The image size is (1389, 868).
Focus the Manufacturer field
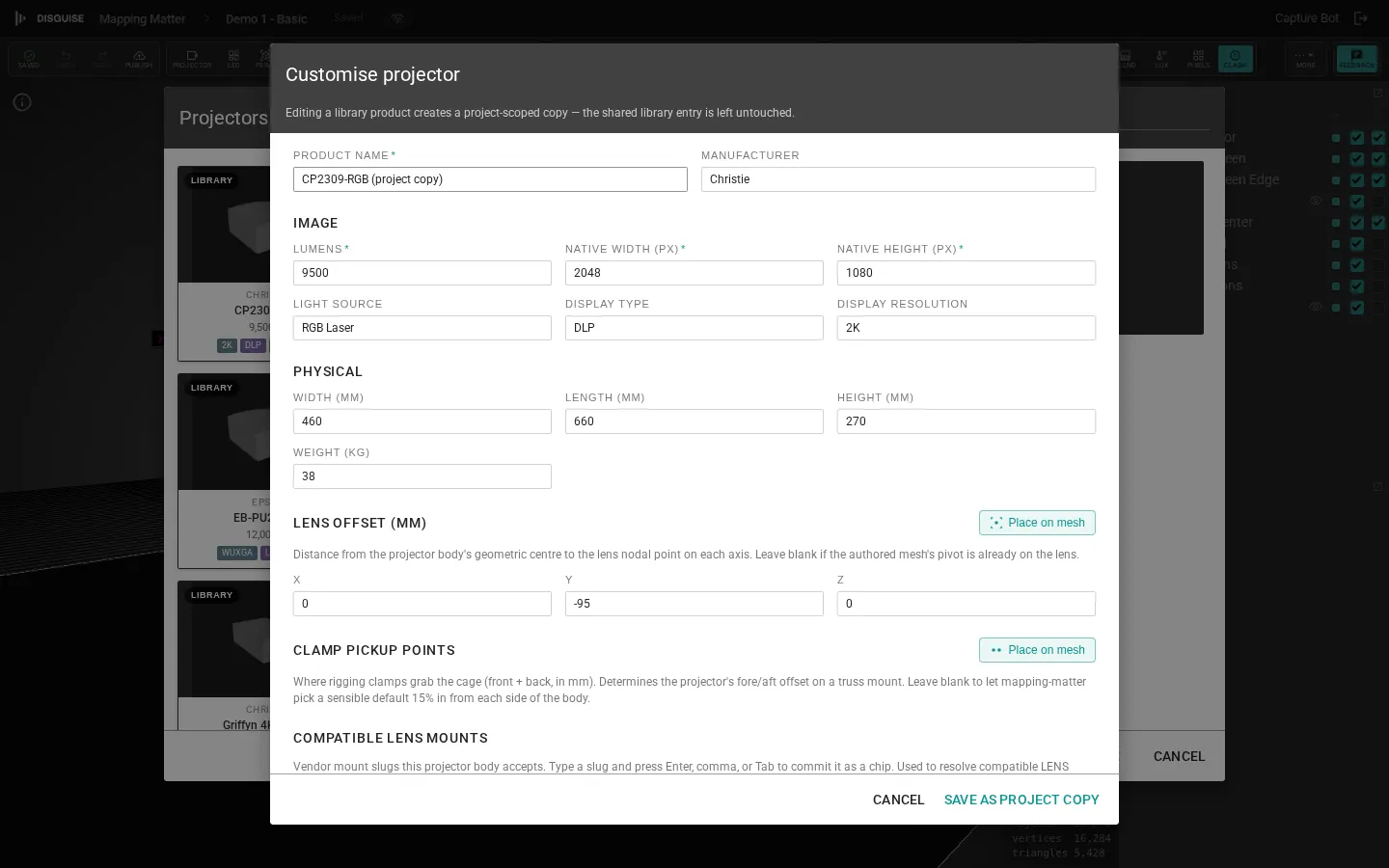(x=898, y=179)
